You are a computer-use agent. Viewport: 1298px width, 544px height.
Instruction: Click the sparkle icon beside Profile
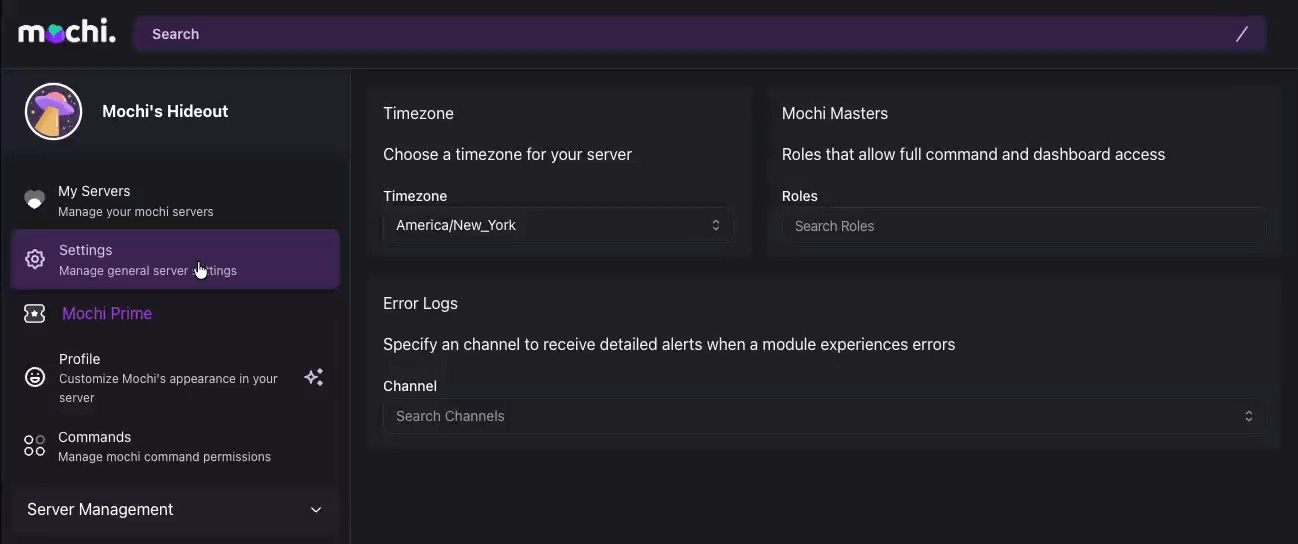point(313,377)
